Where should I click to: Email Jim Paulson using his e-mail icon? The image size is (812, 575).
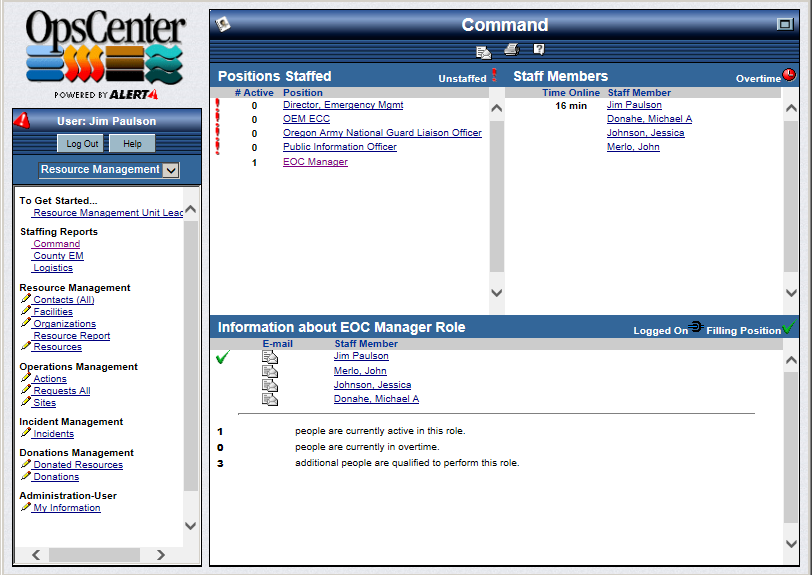click(269, 357)
